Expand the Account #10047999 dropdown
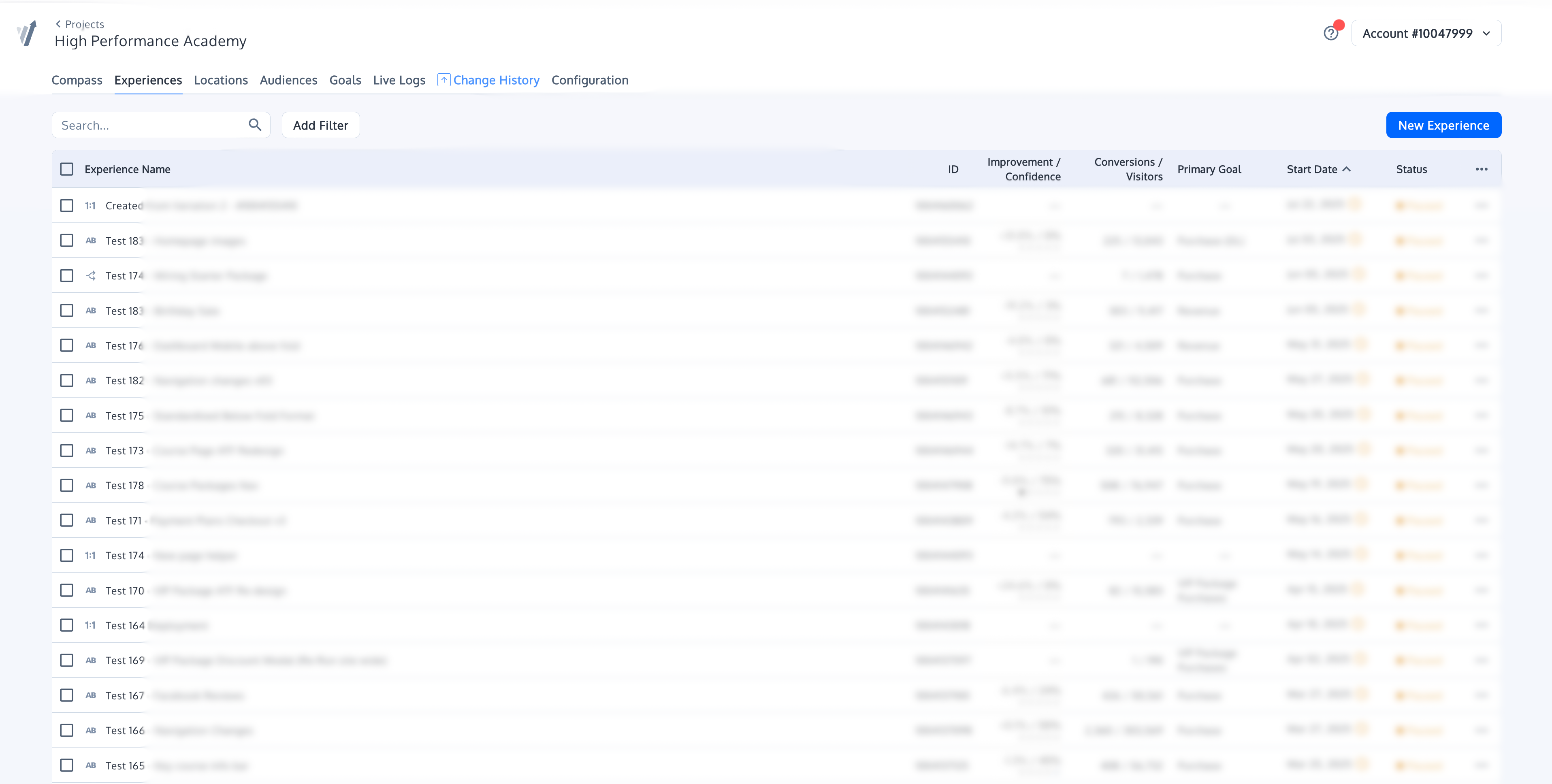Screen dimensions: 1552x784 click(1426, 34)
